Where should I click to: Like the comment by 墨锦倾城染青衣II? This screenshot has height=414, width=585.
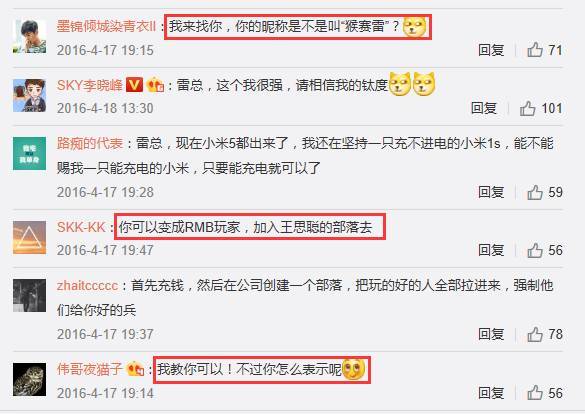[535, 50]
